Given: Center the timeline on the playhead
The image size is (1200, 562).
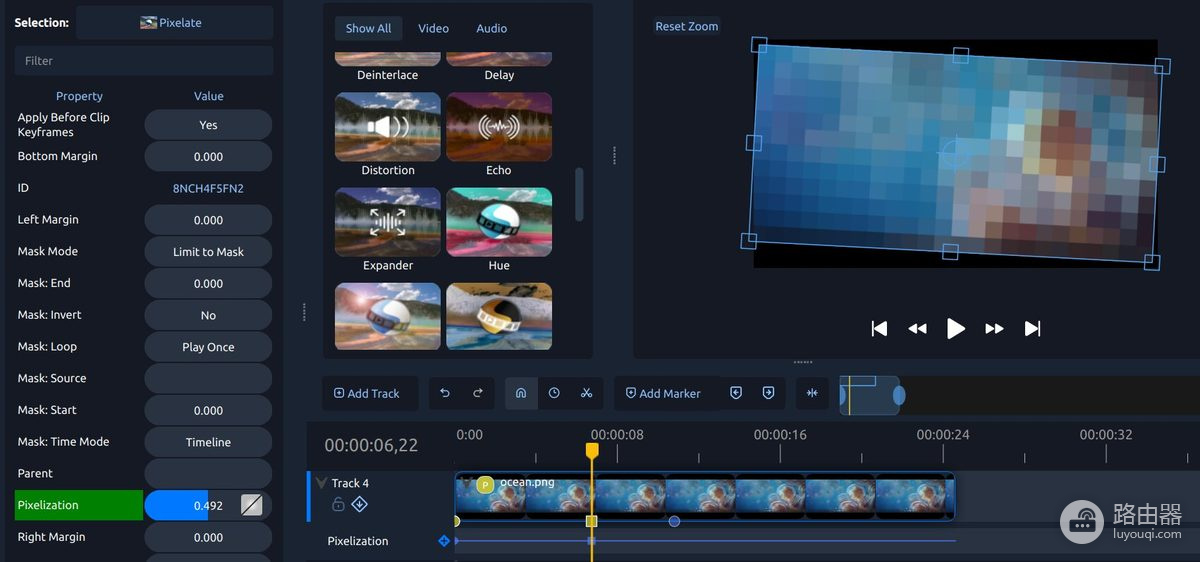Looking at the screenshot, I should coord(812,393).
